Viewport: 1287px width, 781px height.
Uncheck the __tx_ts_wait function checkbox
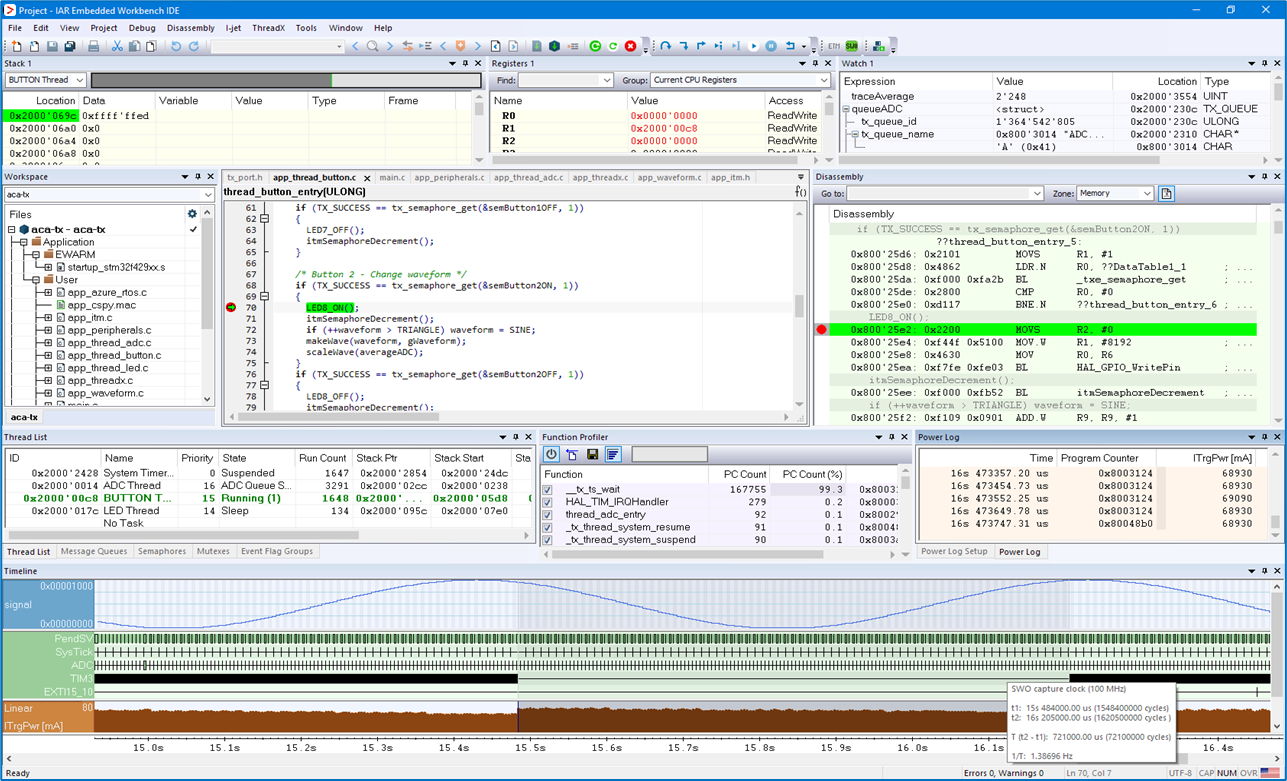click(547, 490)
